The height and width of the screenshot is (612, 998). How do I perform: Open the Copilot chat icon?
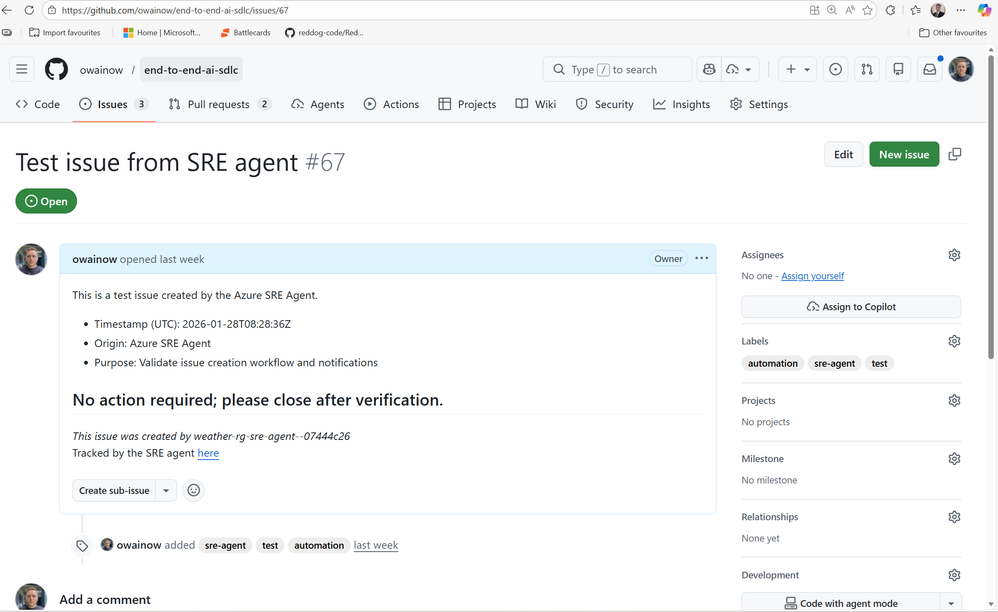[709, 69]
